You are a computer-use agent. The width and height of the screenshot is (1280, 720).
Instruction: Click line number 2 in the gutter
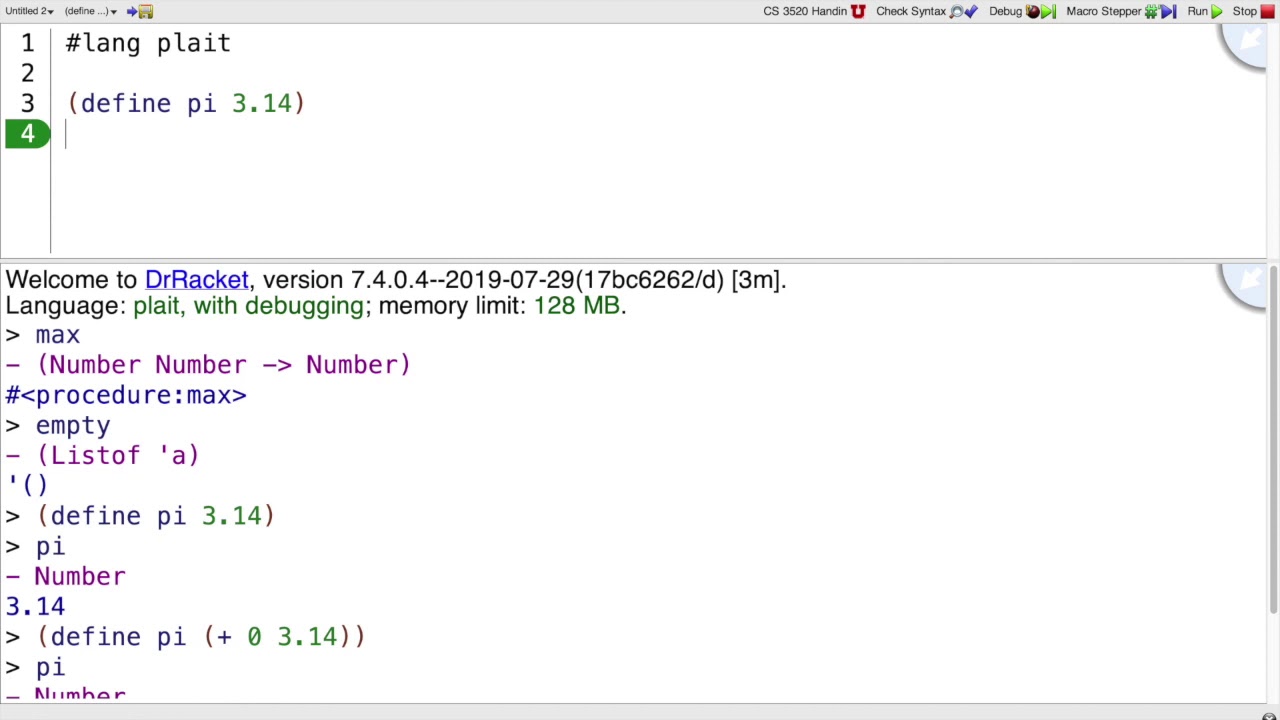tap(27, 73)
